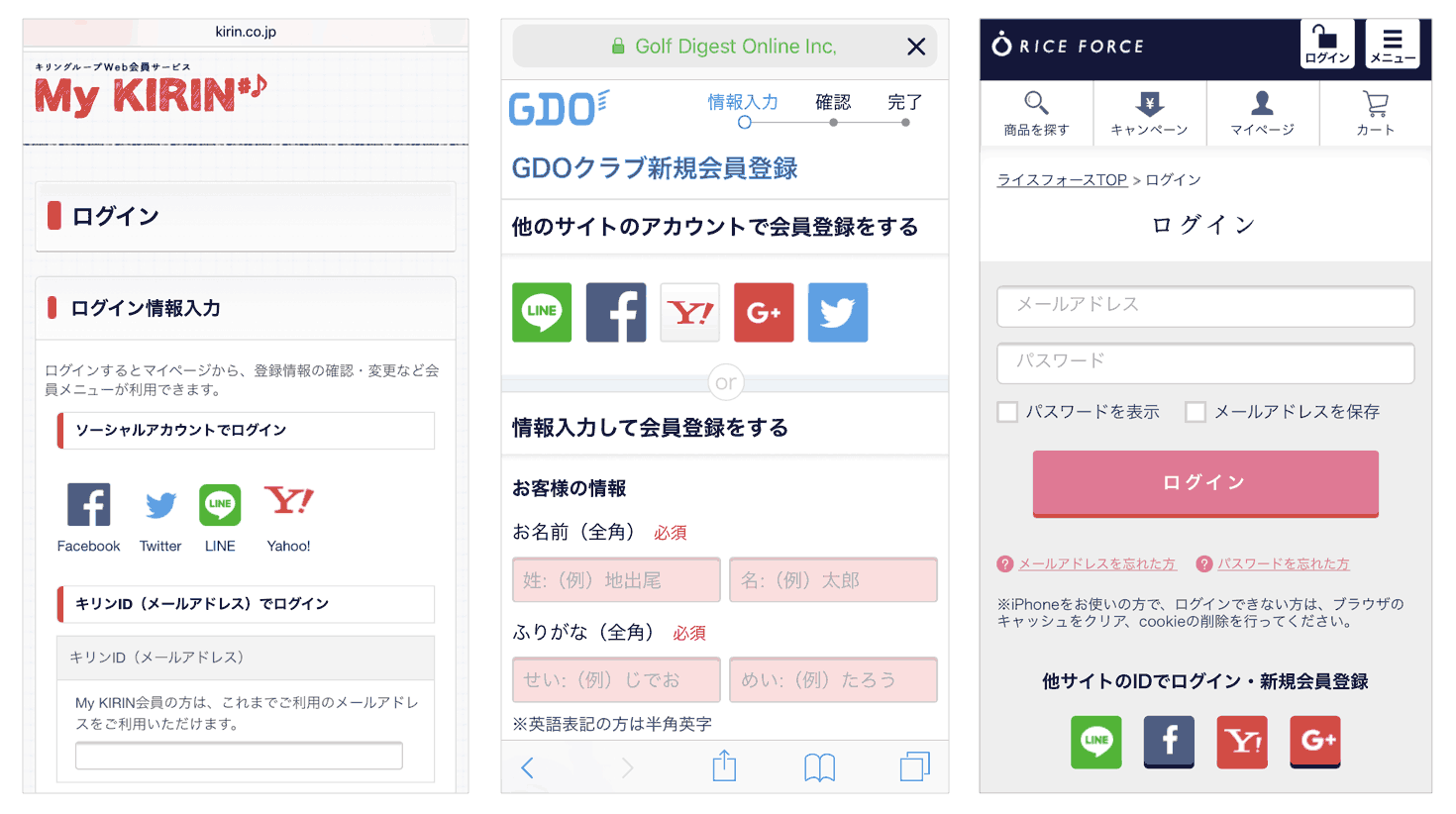This screenshot has height=814, width=1456.
Task: Click the めい furigana field on GDO
Action: click(x=833, y=680)
